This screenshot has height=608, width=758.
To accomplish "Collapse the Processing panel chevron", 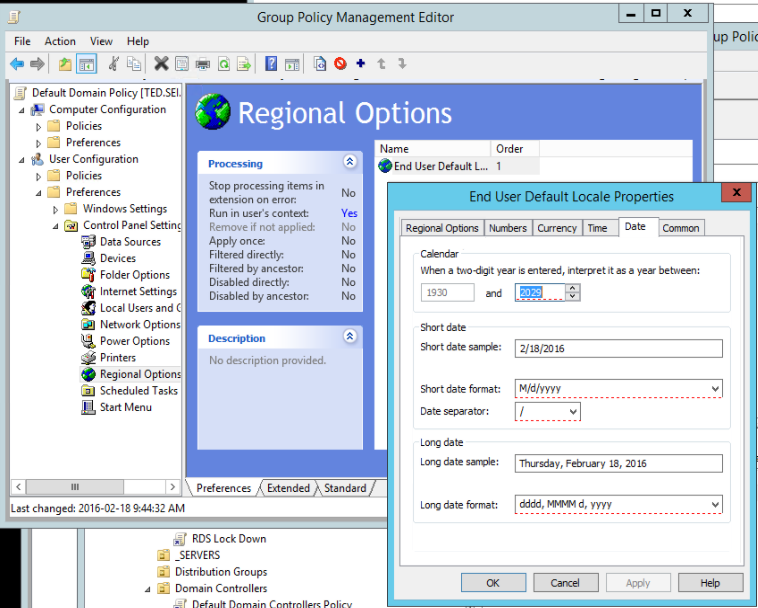I will (349, 162).
